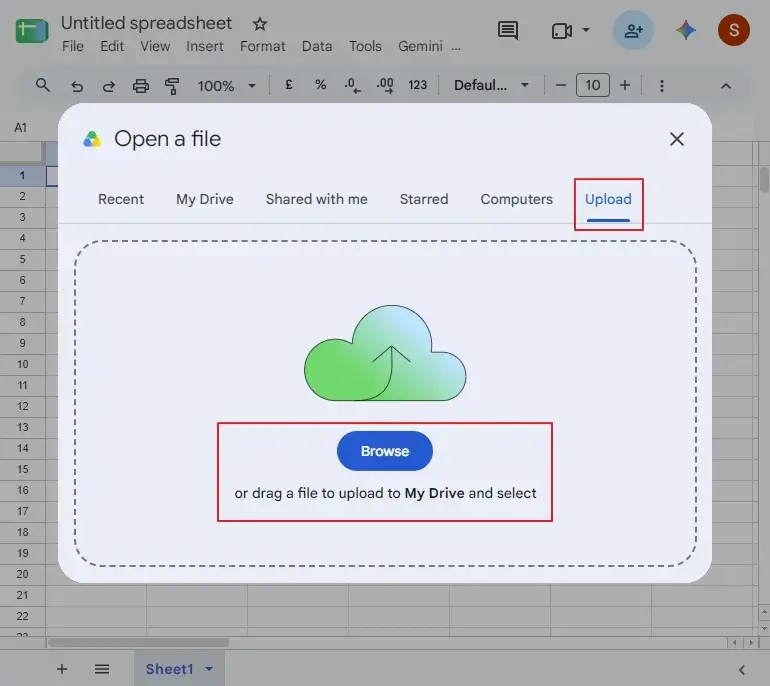Increase font size with plus
This screenshot has width=770, height=686.
coord(625,85)
